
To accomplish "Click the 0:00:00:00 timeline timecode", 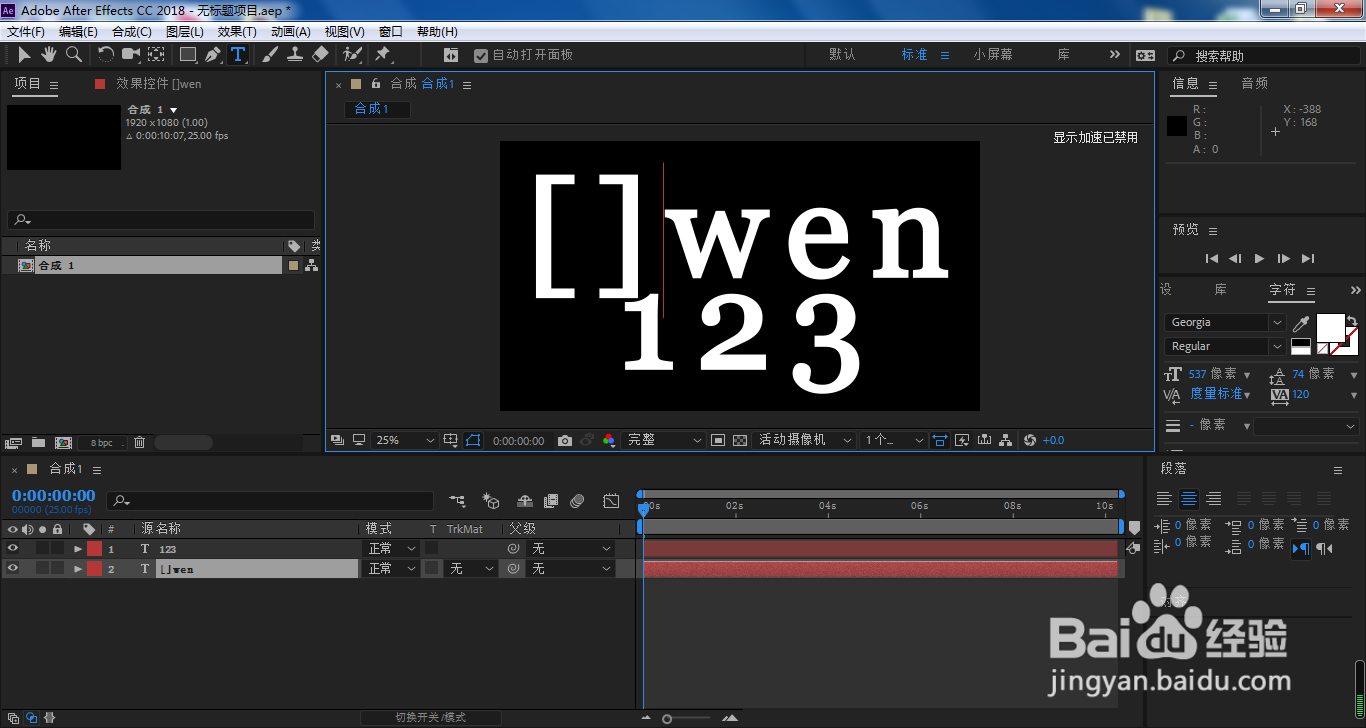I will point(54,496).
